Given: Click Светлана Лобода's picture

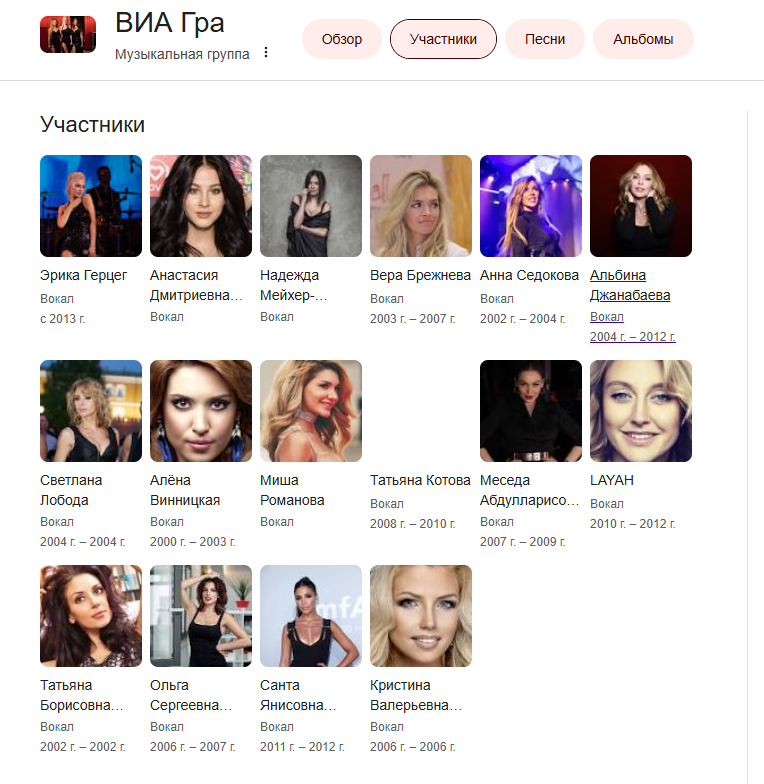Looking at the screenshot, I should 91,411.
